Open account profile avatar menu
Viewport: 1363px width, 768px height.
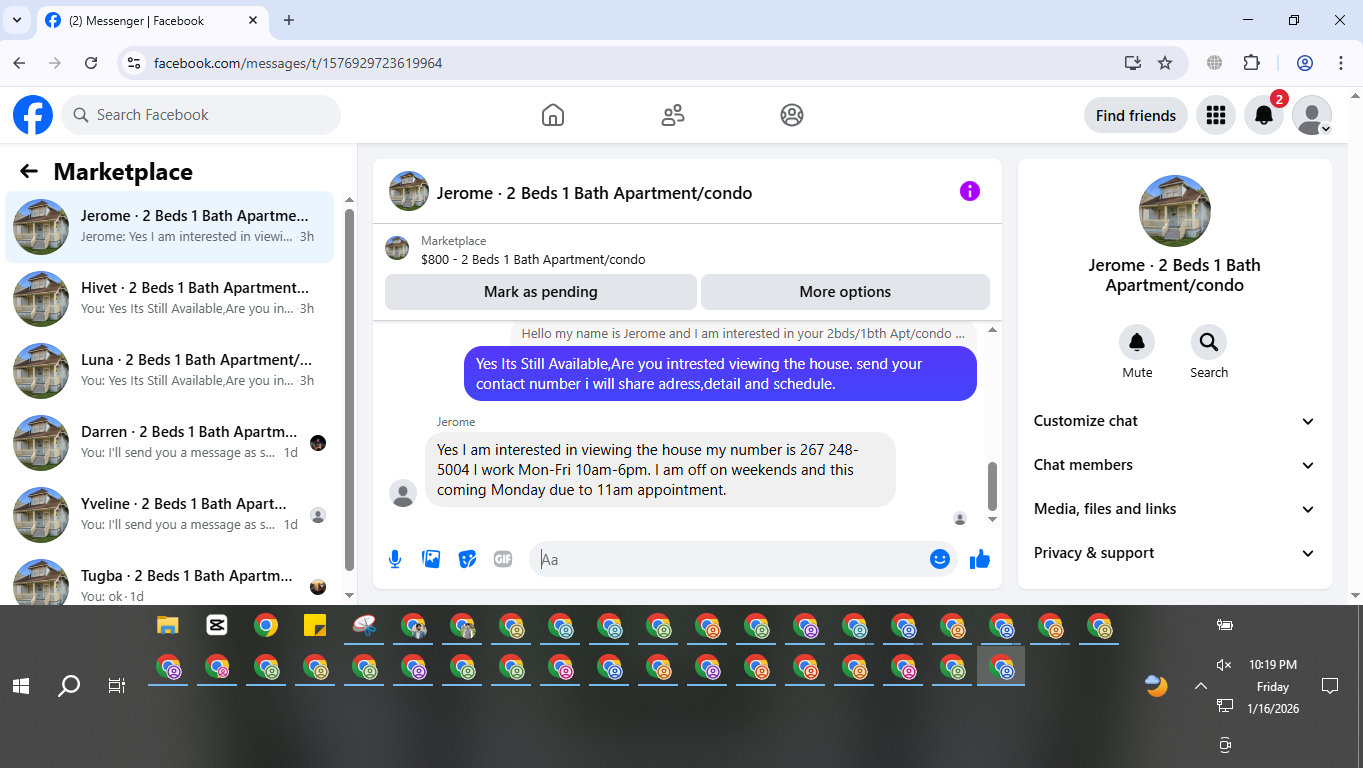click(x=1312, y=116)
